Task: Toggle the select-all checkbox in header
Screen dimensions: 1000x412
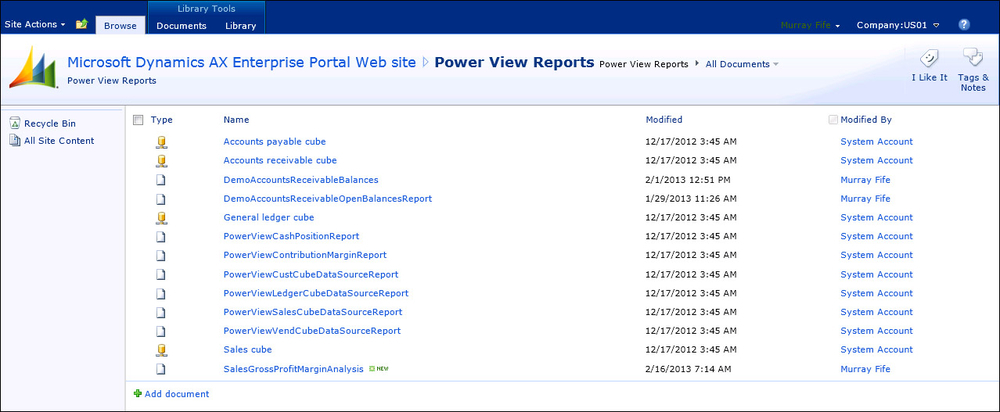Action: (x=138, y=120)
